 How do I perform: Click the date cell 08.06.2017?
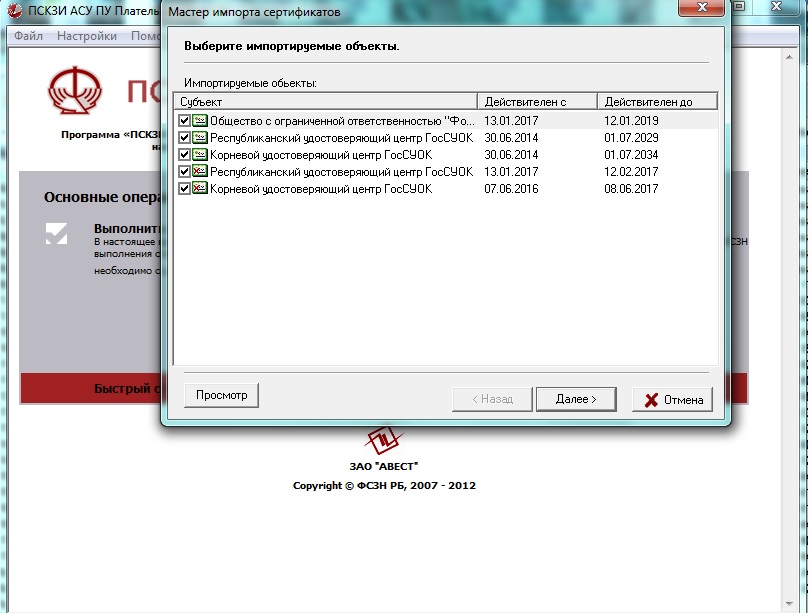click(631, 189)
